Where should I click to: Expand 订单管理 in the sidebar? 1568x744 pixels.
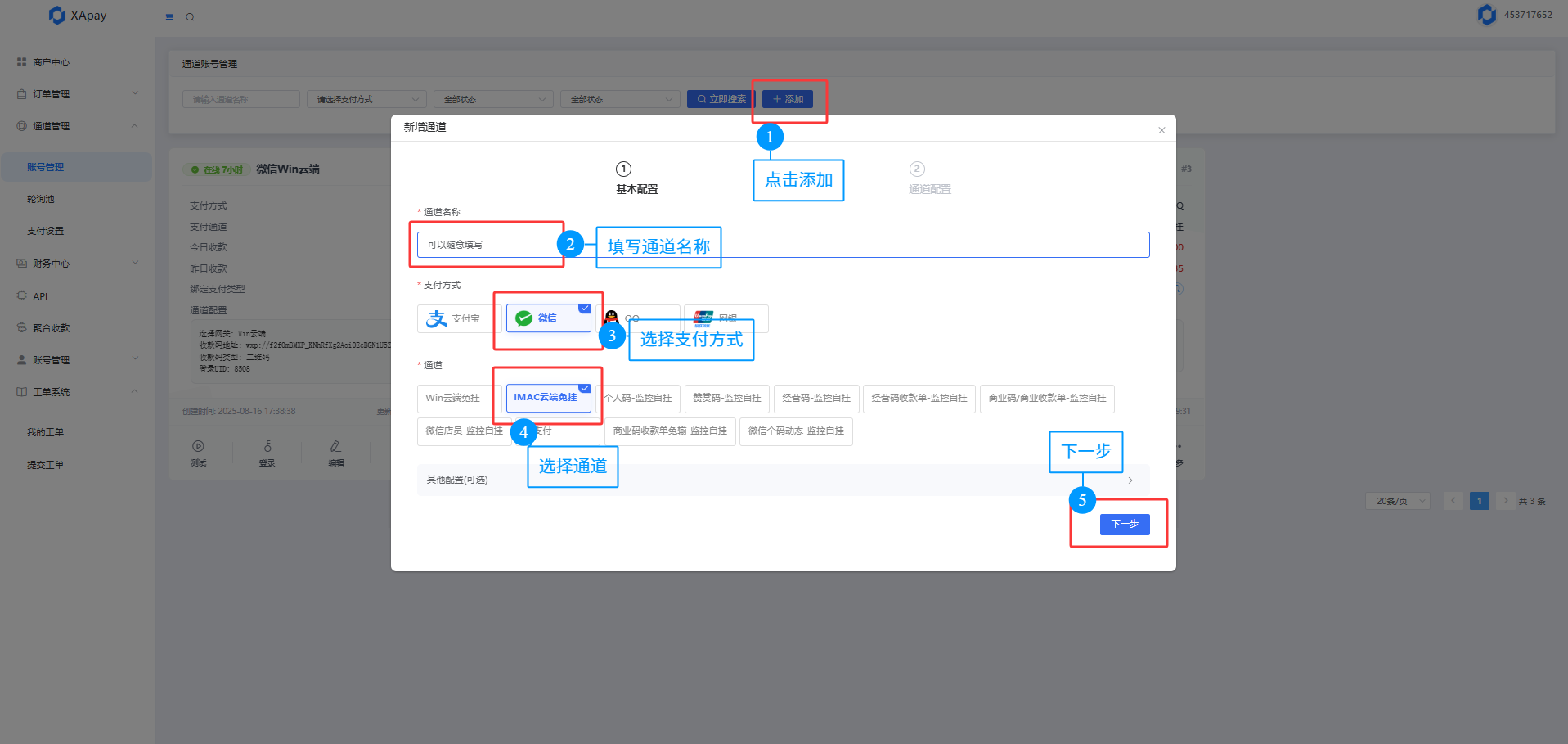tap(77, 94)
